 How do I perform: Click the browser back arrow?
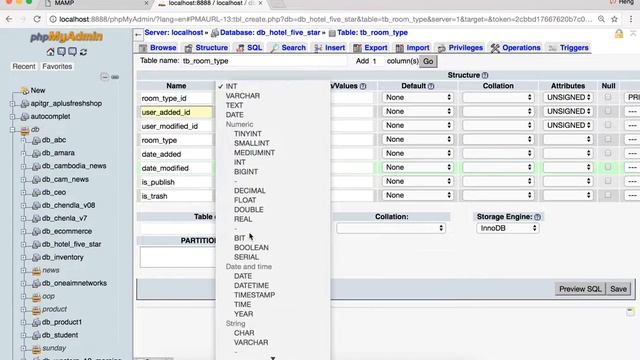(x=9, y=19)
